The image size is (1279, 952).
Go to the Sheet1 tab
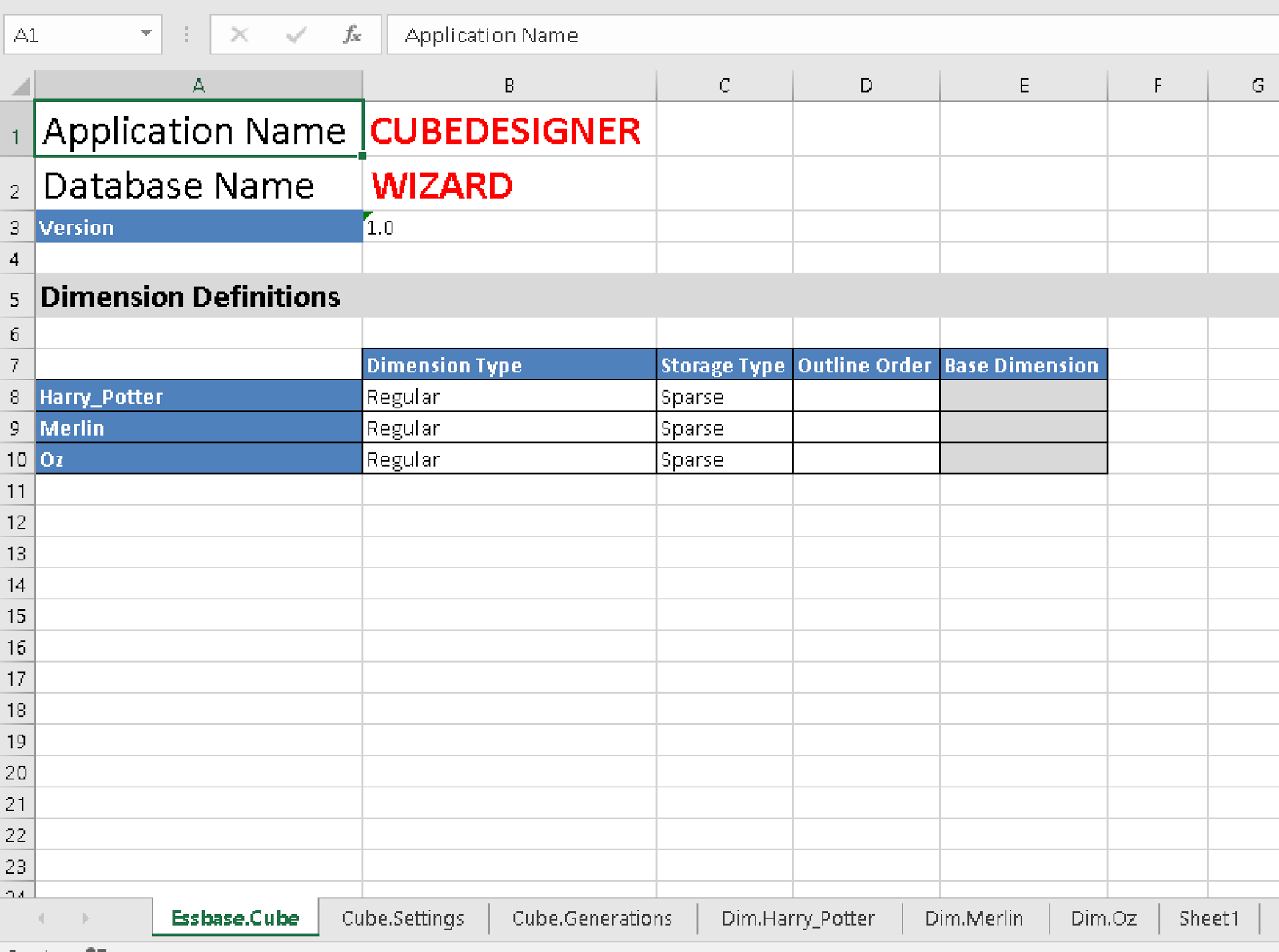tap(1208, 918)
